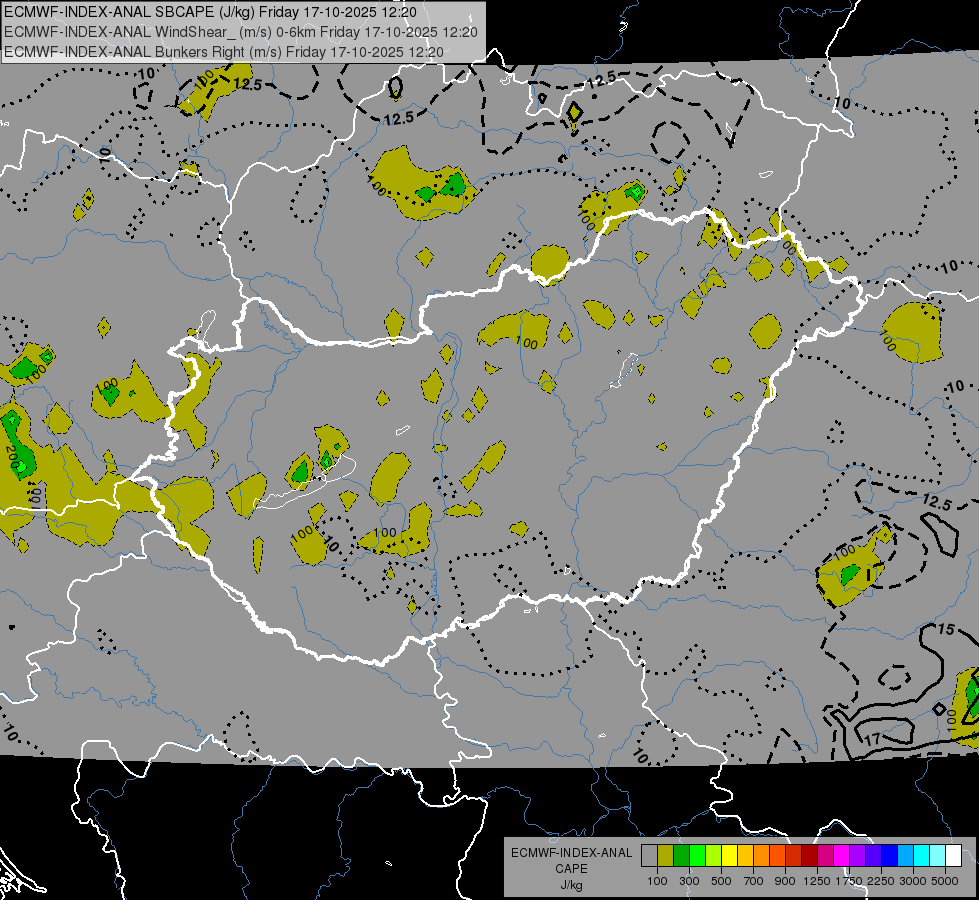Screen dimensions: 979x900
Task: Click the 700 legend value
Action: point(754,881)
